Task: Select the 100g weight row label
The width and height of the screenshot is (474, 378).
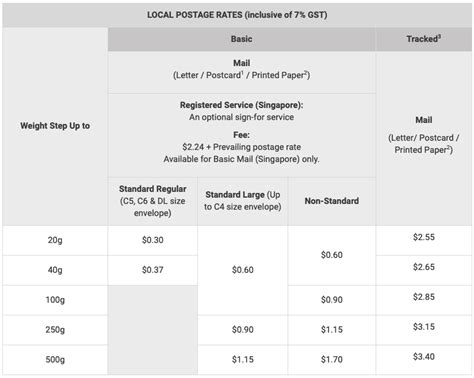Action: (55, 300)
